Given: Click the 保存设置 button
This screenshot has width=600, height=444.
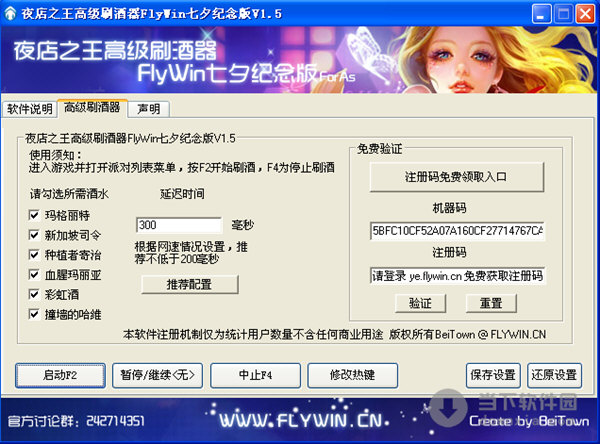Looking at the screenshot, I should click(x=493, y=375).
